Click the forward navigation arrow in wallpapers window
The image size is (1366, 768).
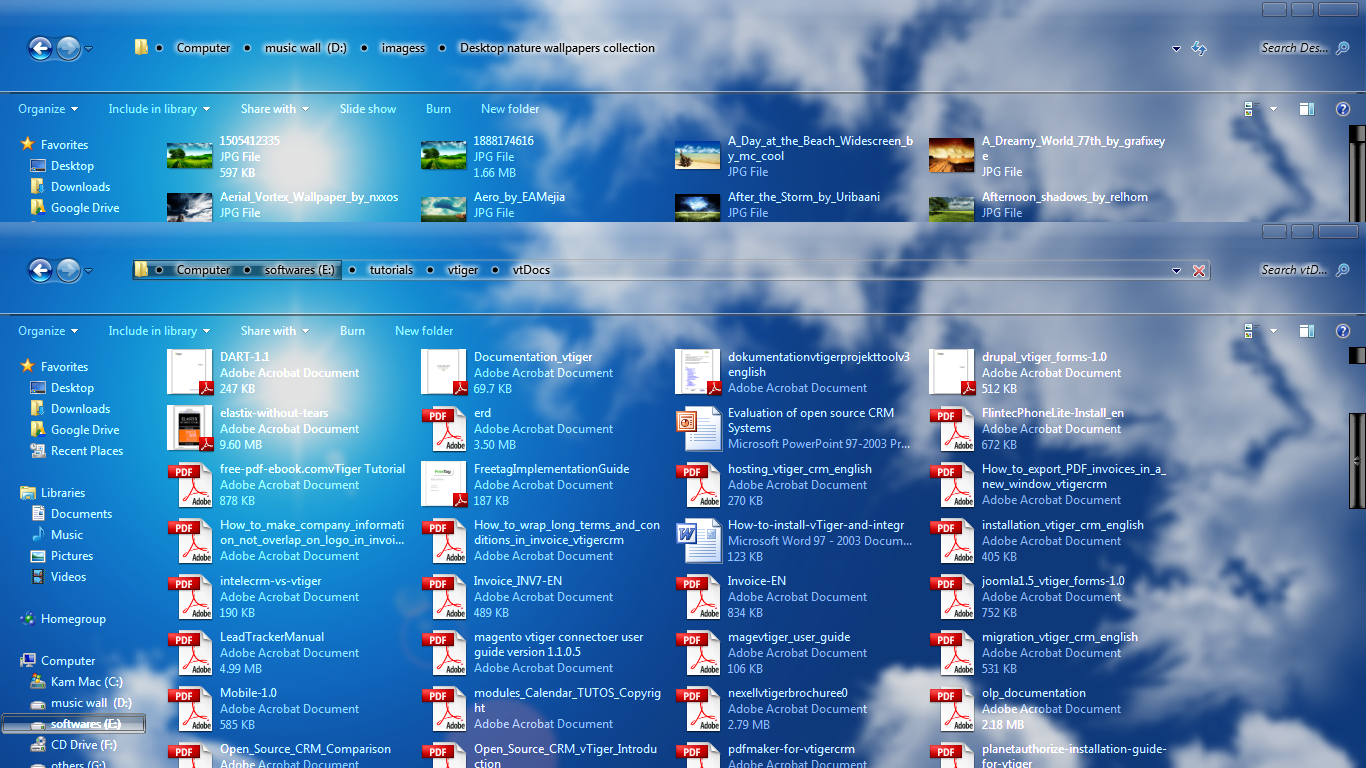coord(67,47)
